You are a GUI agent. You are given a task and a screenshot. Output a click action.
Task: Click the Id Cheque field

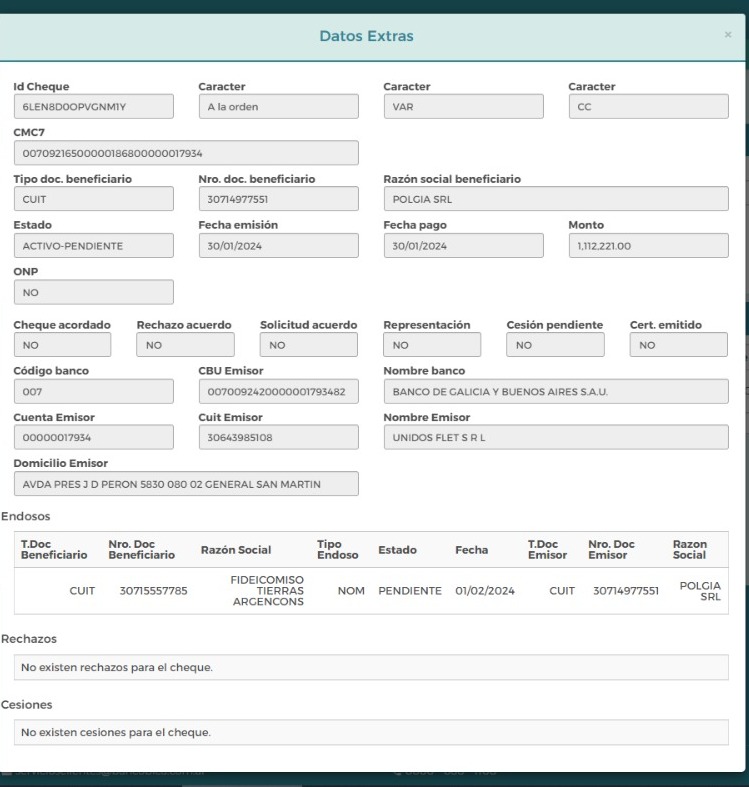(x=94, y=106)
